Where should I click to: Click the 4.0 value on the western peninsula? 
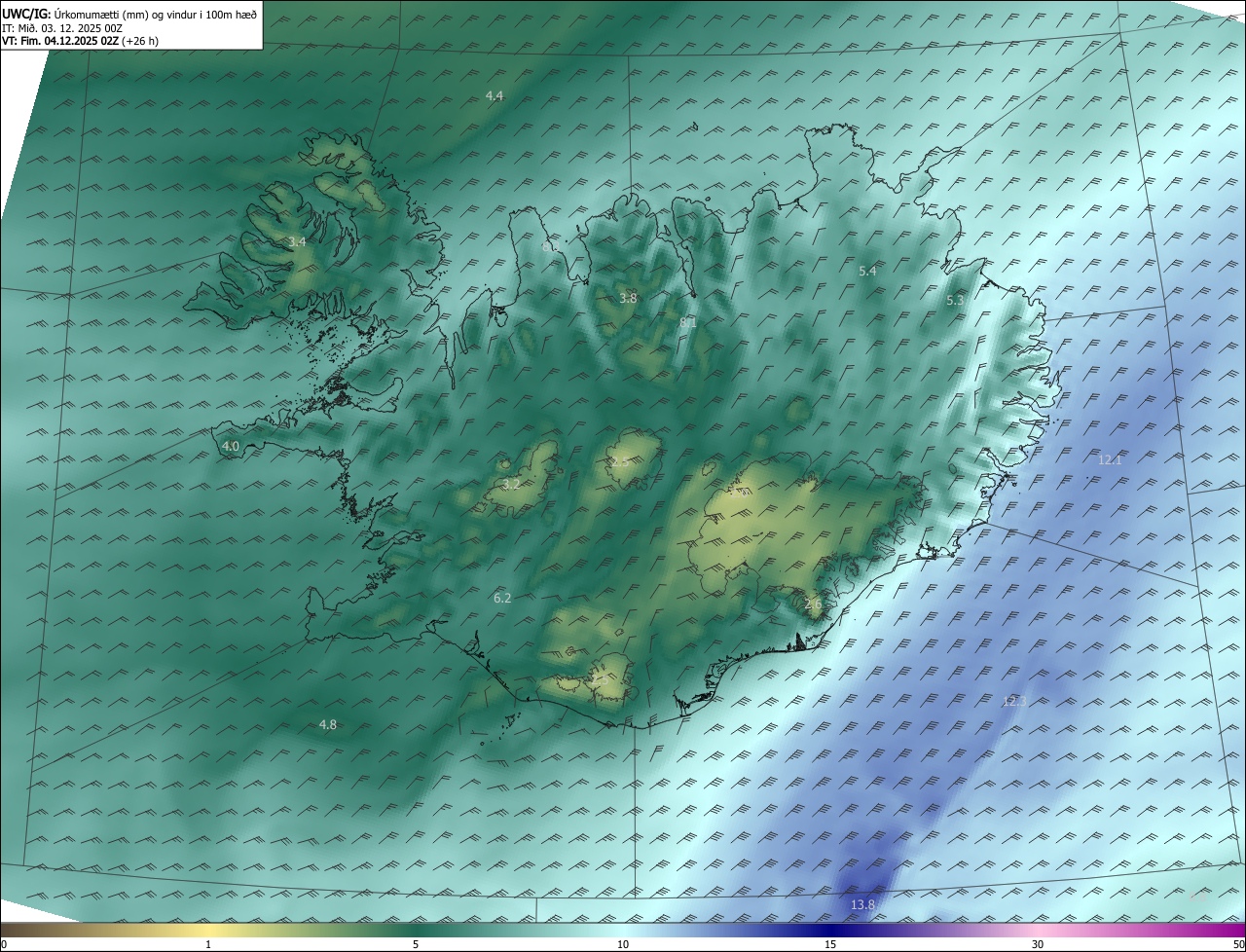pyautogui.click(x=231, y=446)
